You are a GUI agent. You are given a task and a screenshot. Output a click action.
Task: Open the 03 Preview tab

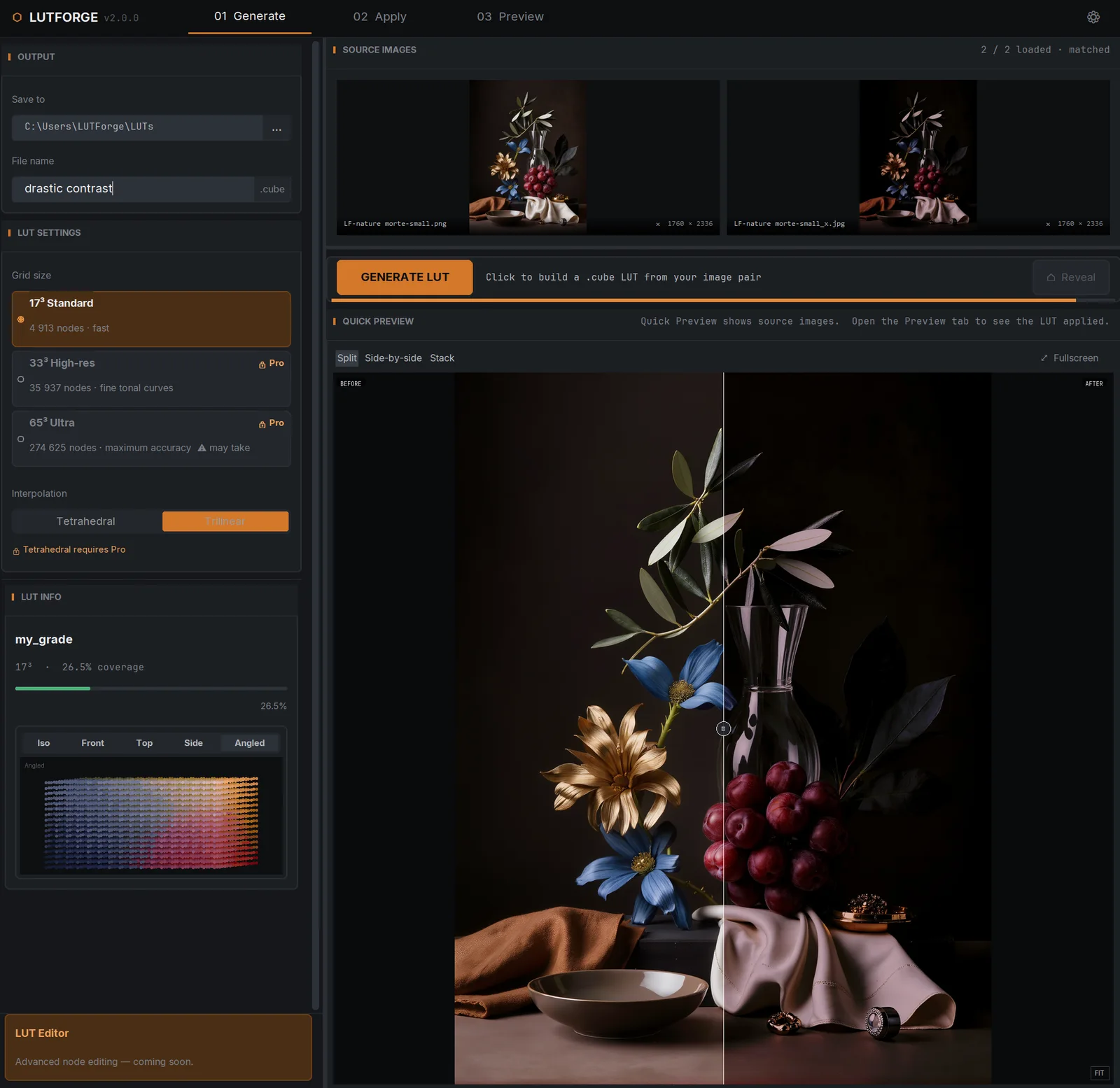tap(510, 16)
